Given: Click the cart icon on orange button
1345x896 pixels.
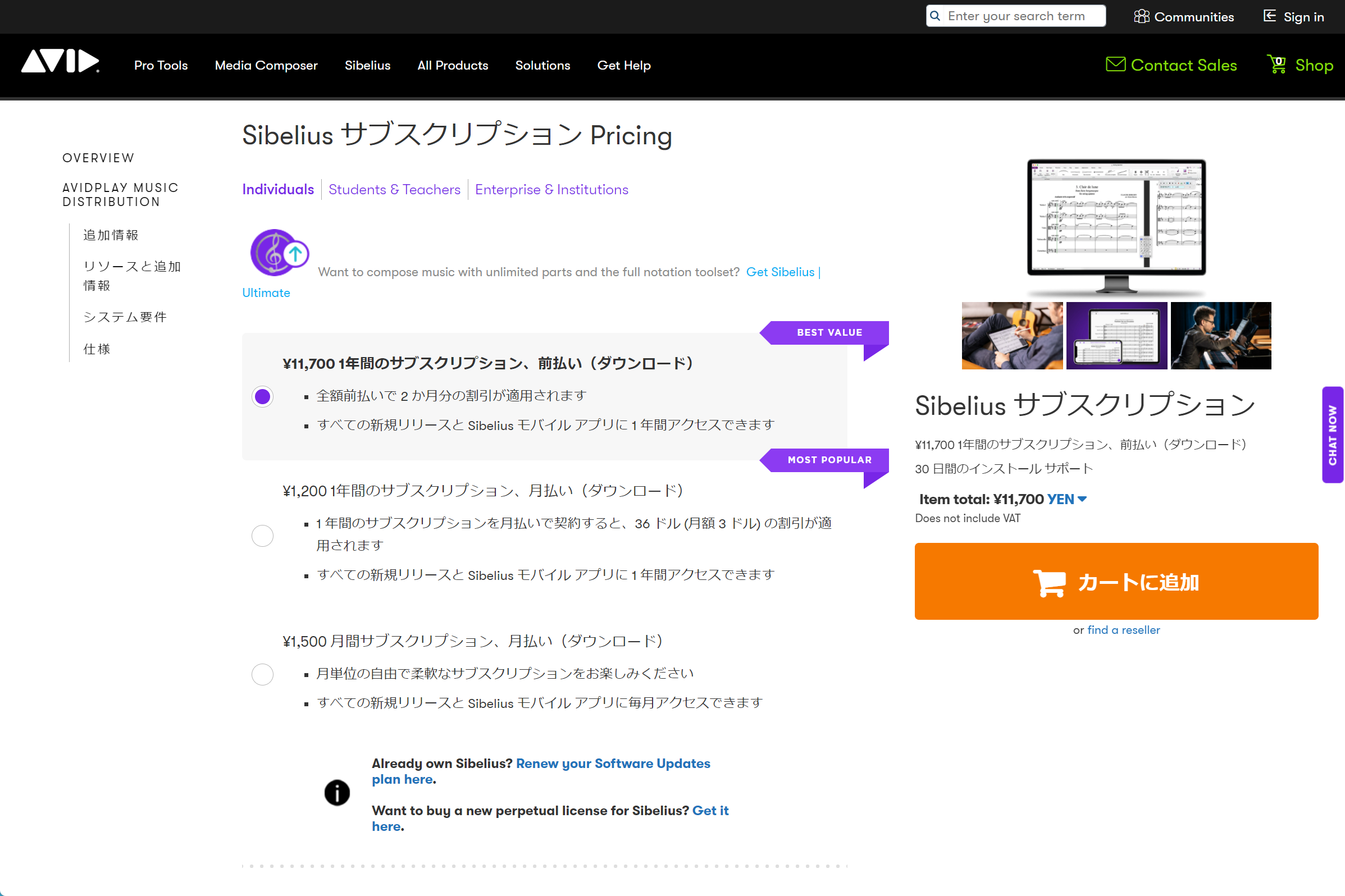Looking at the screenshot, I should pyautogui.click(x=1050, y=583).
